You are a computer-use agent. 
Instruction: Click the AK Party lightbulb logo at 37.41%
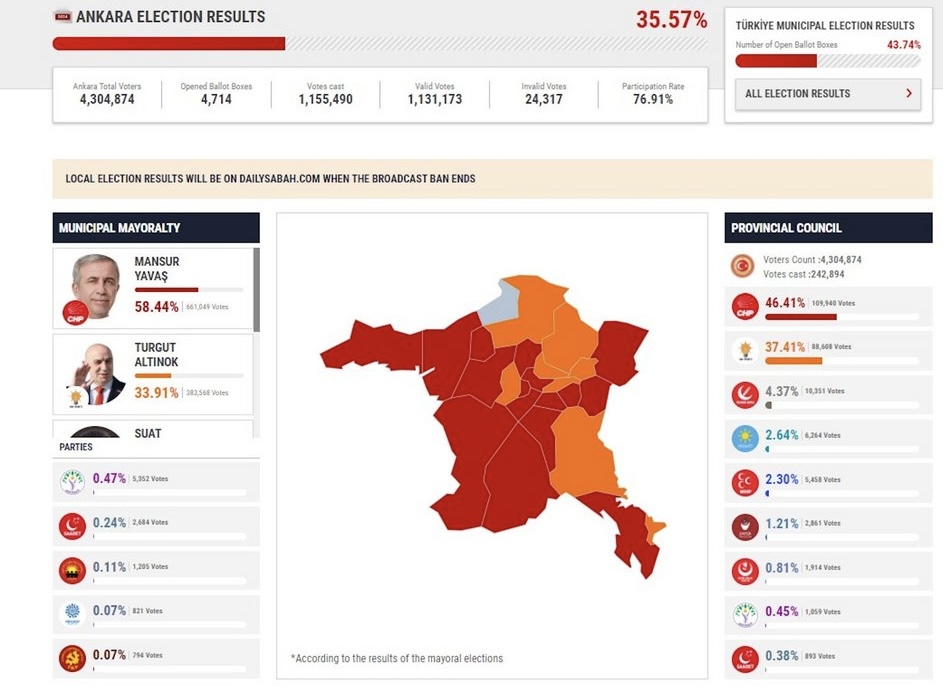[x=745, y=351]
